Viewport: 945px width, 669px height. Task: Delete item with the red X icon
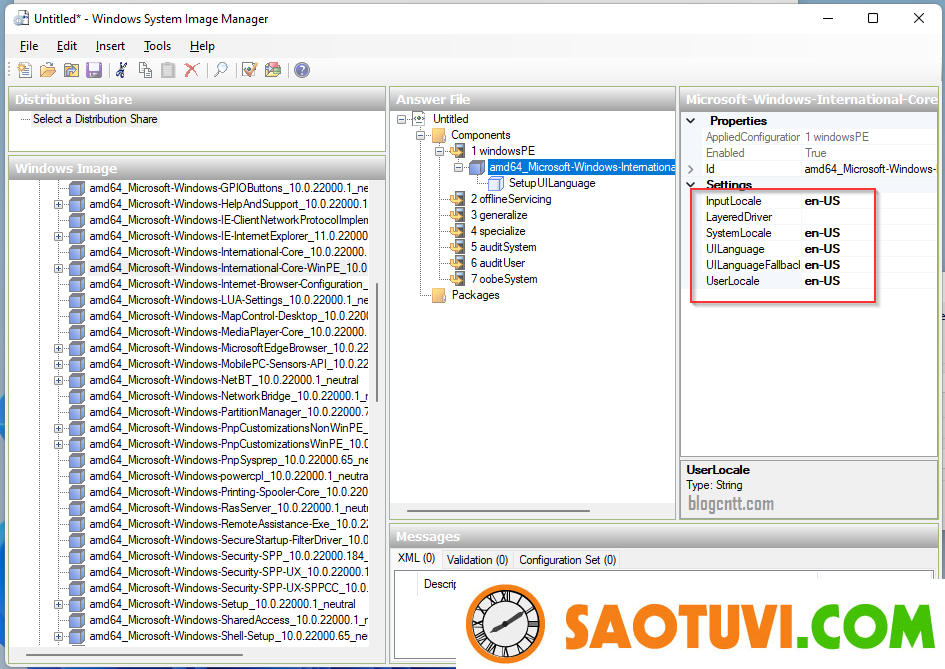coord(192,70)
